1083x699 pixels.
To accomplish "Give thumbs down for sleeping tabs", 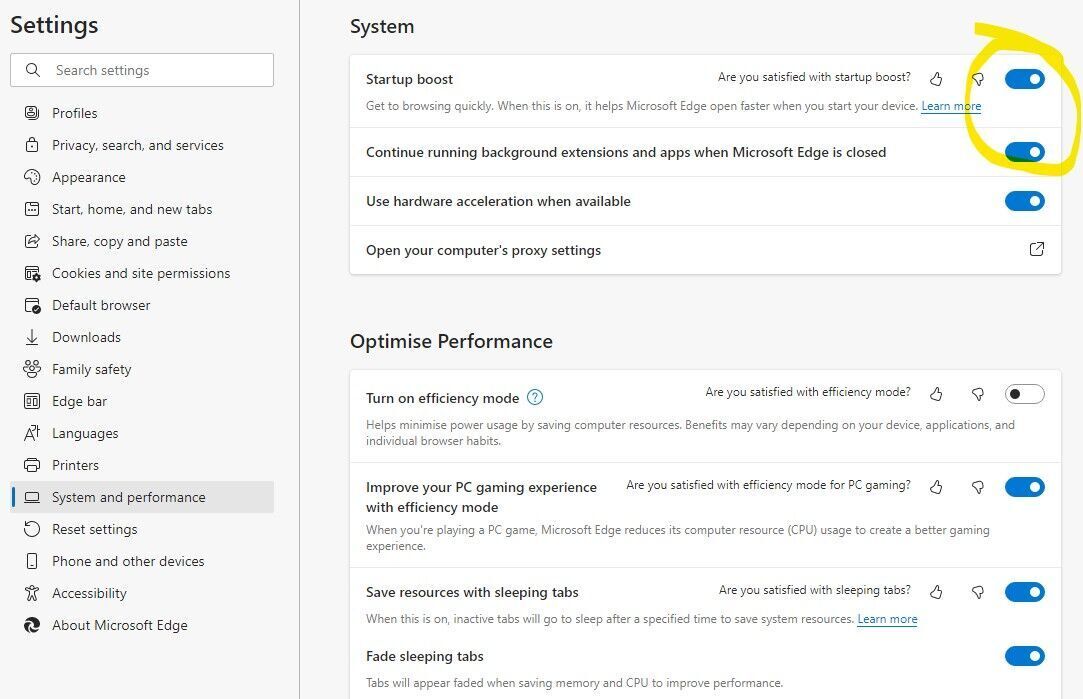I will point(977,592).
